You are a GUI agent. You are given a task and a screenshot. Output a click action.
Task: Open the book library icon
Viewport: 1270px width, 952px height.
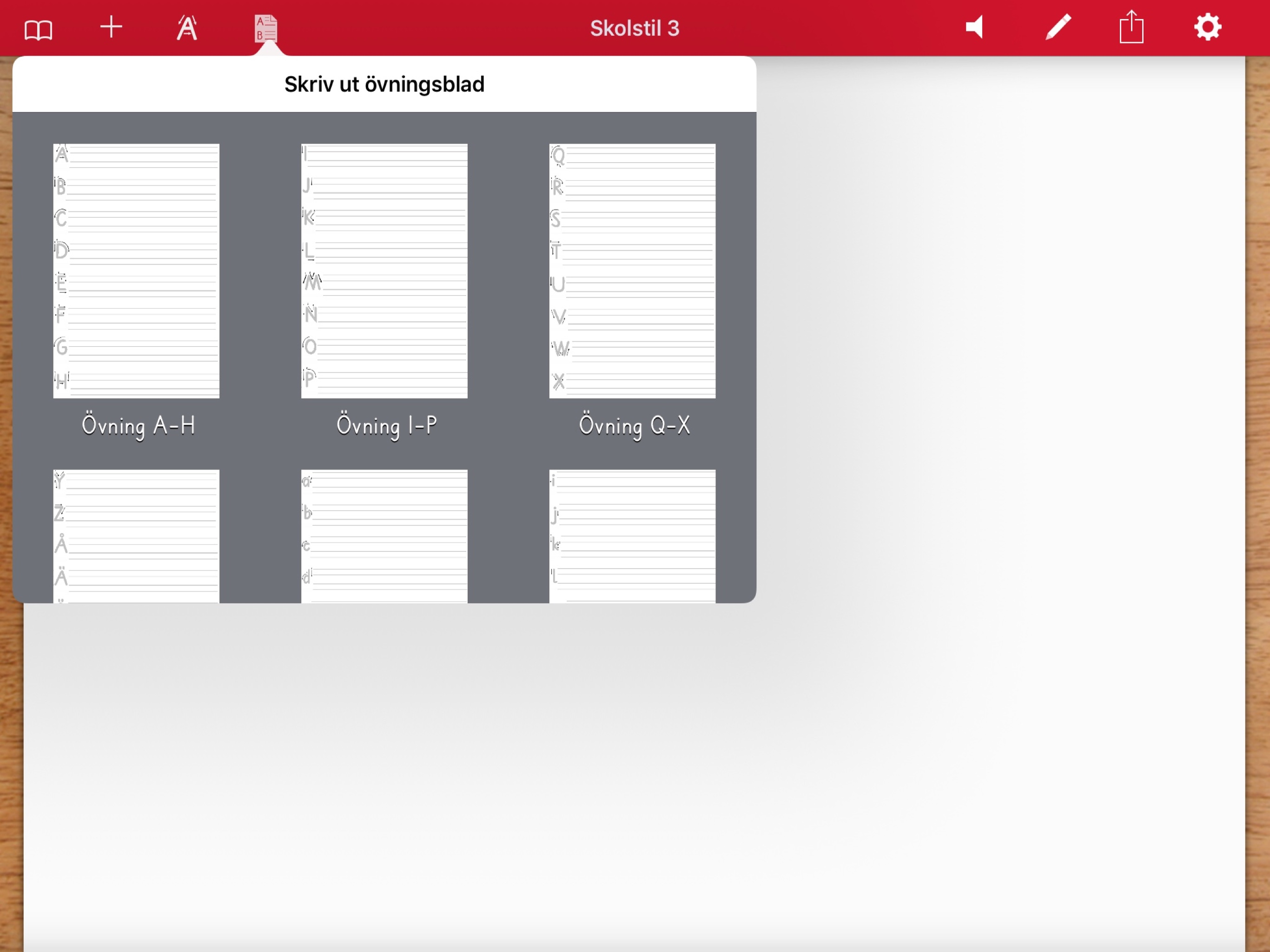(x=39, y=29)
